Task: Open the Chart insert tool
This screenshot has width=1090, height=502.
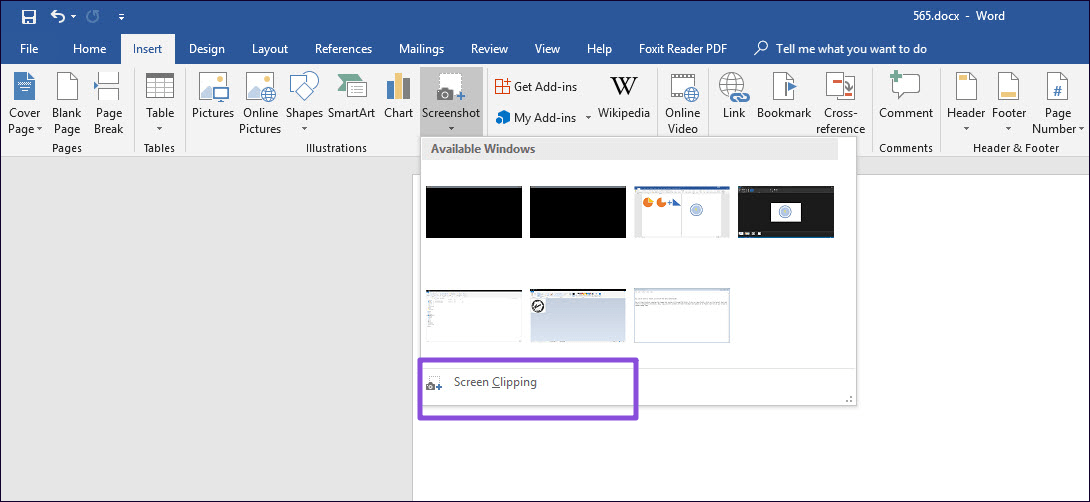Action: (x=398, y=100)
